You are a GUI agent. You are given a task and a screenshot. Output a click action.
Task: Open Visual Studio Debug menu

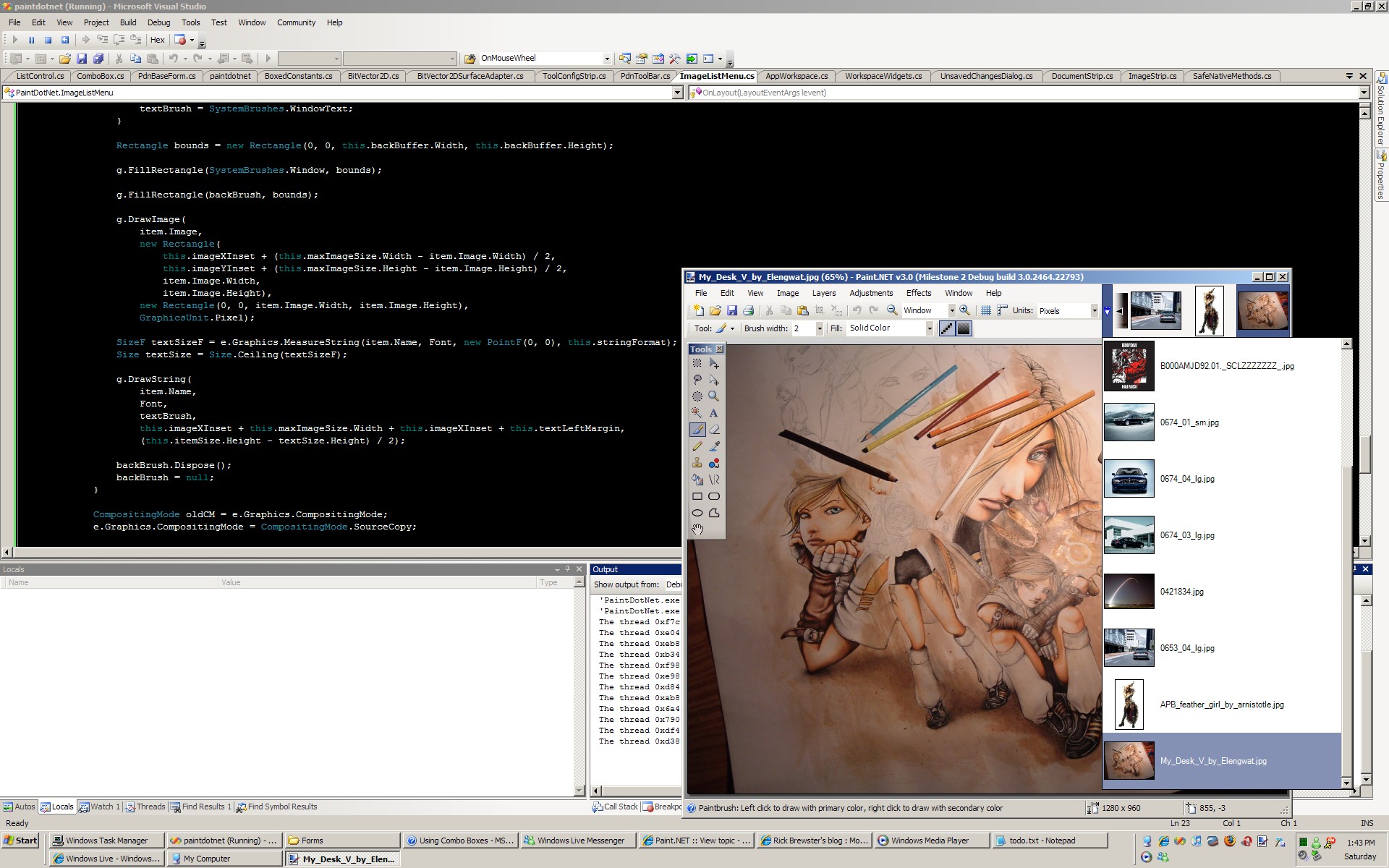(x=158, y=22)
